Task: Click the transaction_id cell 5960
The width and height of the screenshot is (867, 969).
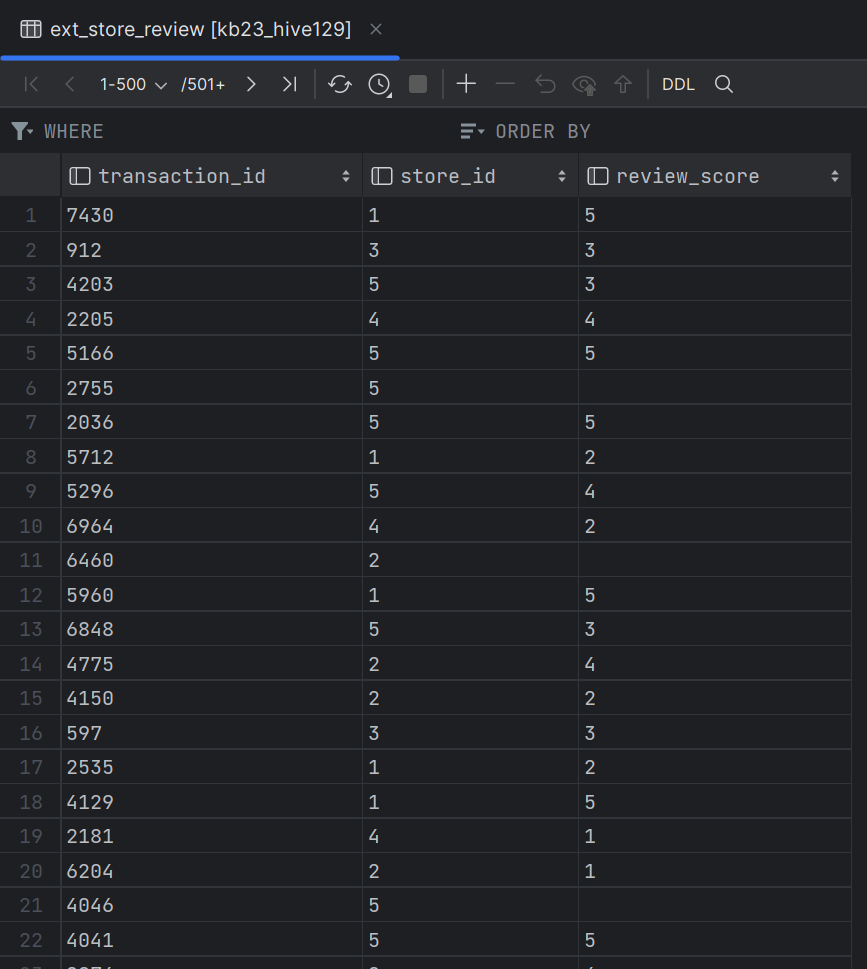Action: [x=211, y=595]
